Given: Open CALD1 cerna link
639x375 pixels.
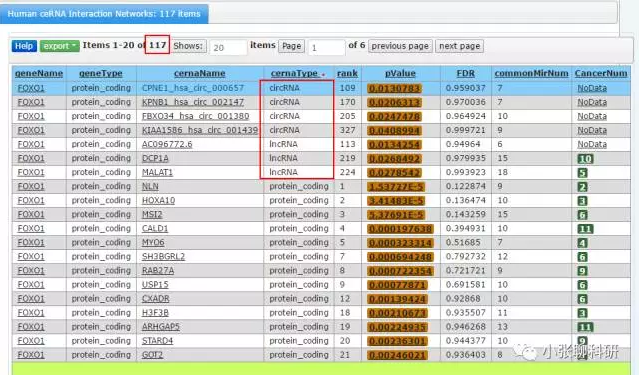Looking at the screenshot, I should [x=155, y=229].
